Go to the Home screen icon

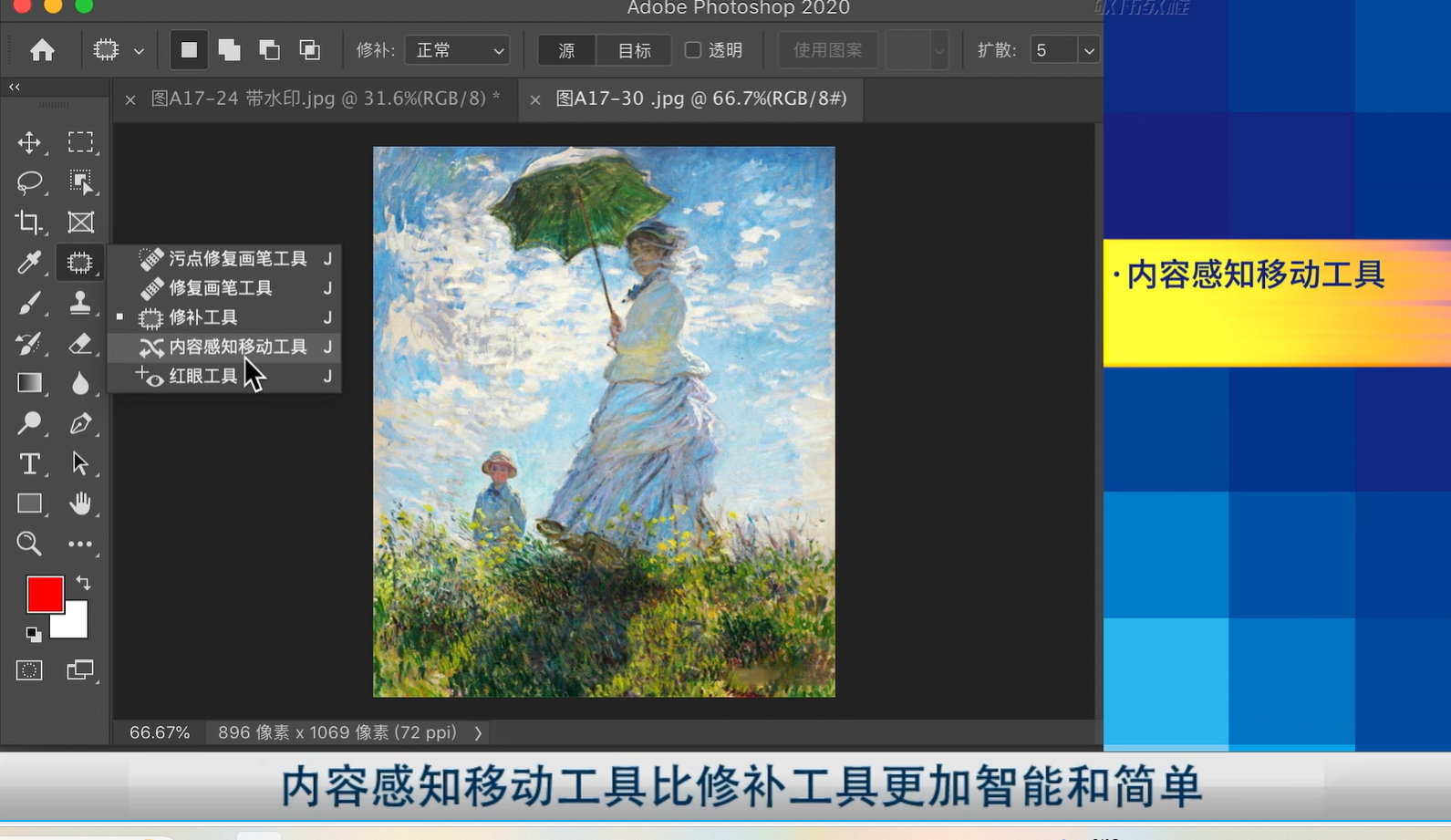pyautogui.click(x=42, y=50)
